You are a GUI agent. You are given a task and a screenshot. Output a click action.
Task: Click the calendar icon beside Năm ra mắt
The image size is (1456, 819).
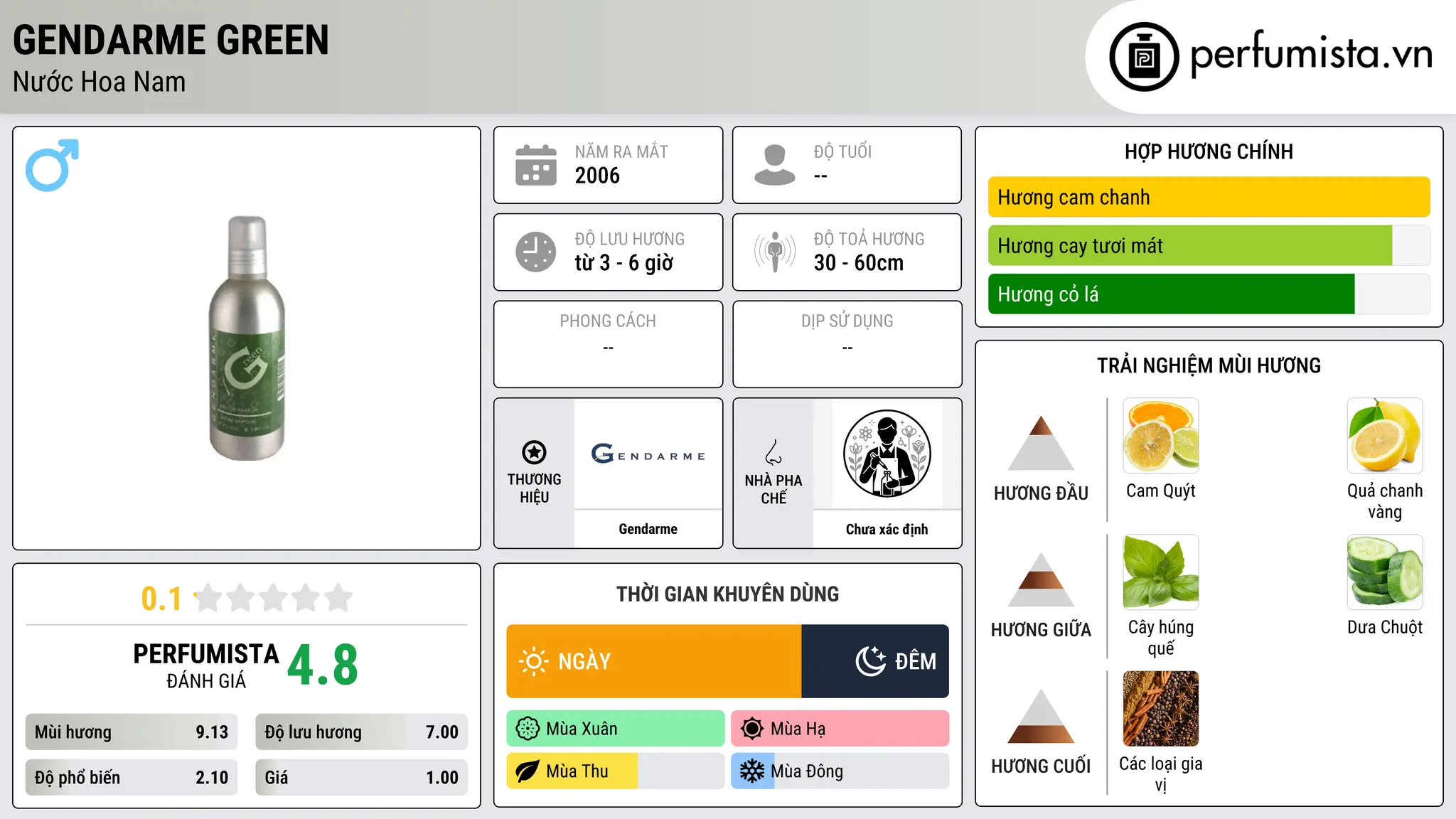[x=536, y=165]
